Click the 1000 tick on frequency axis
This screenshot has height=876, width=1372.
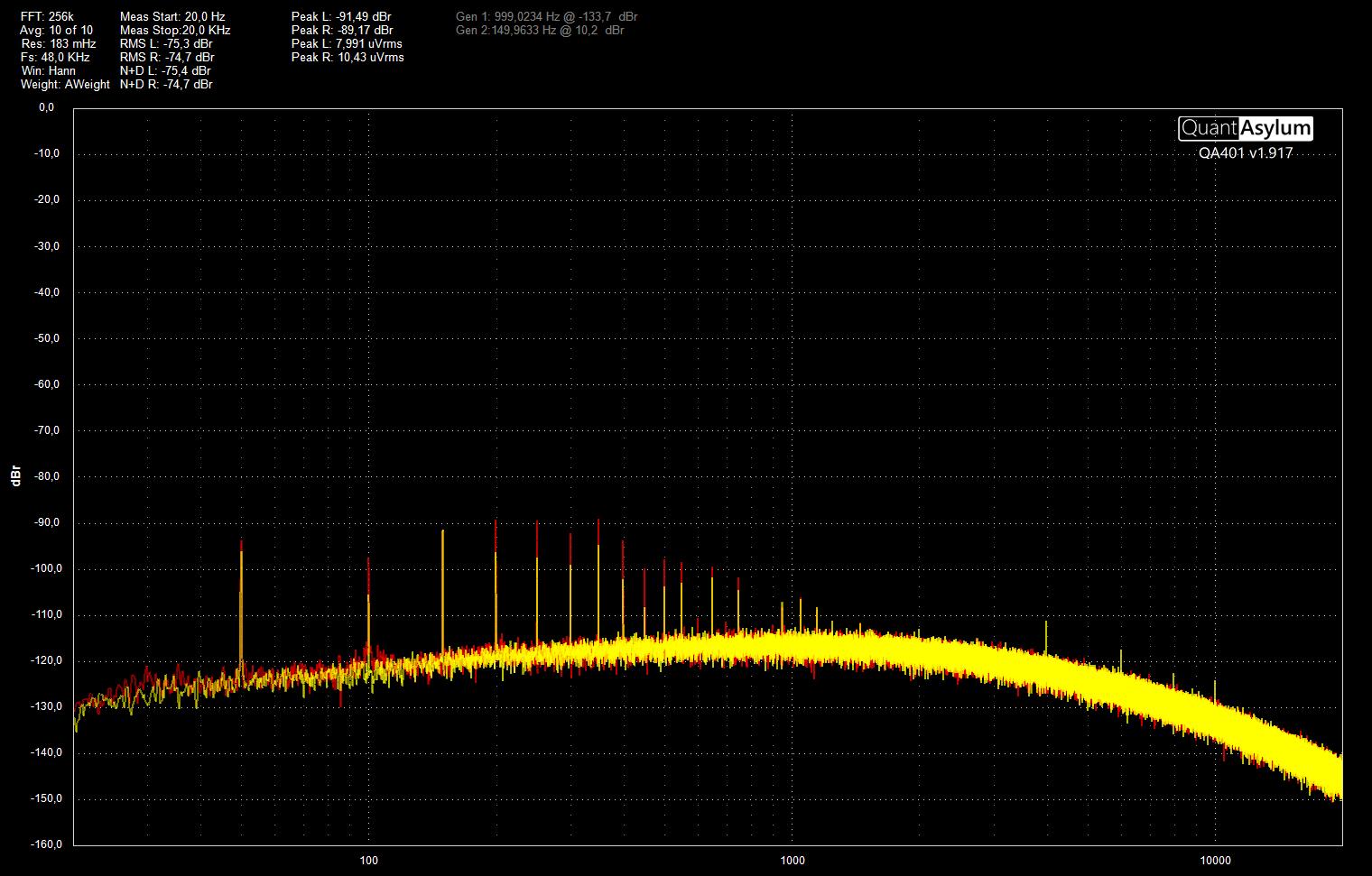pyautogui.click(x=793, y=860)
